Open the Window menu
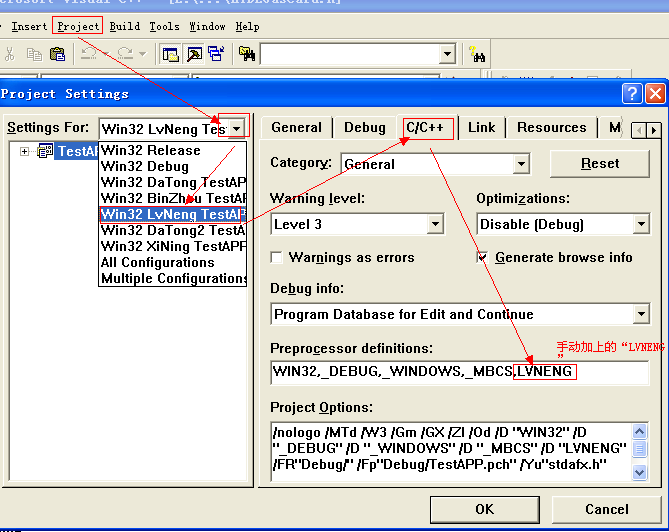Screen dimensions: 669x532 (207, 26)
